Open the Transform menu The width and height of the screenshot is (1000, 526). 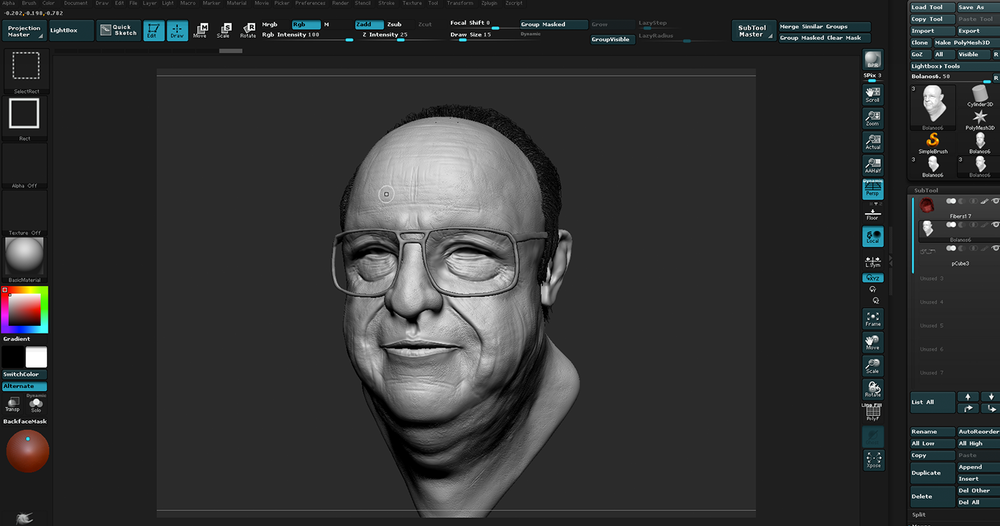pyautogui.click(x=460, y=3)
